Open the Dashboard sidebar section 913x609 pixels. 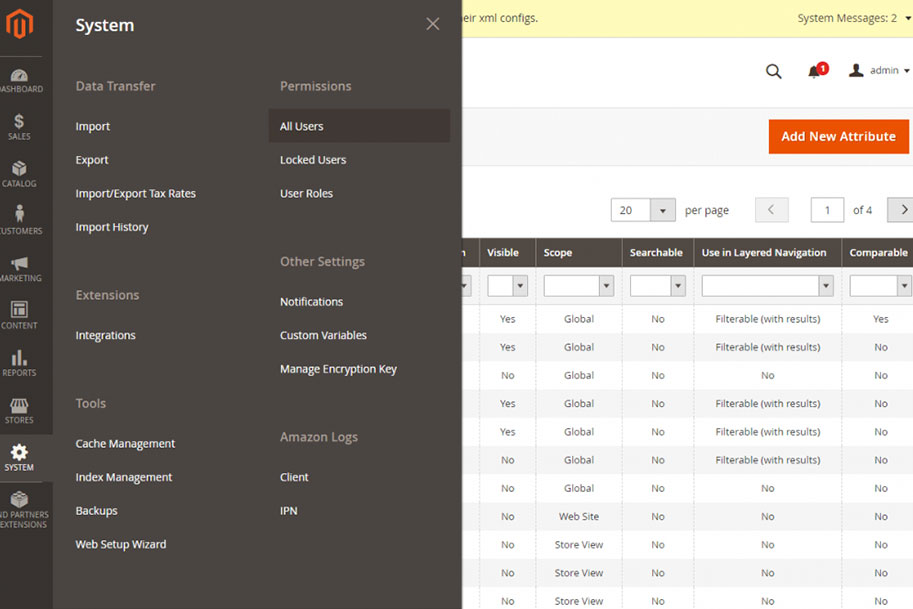(21, 80)
